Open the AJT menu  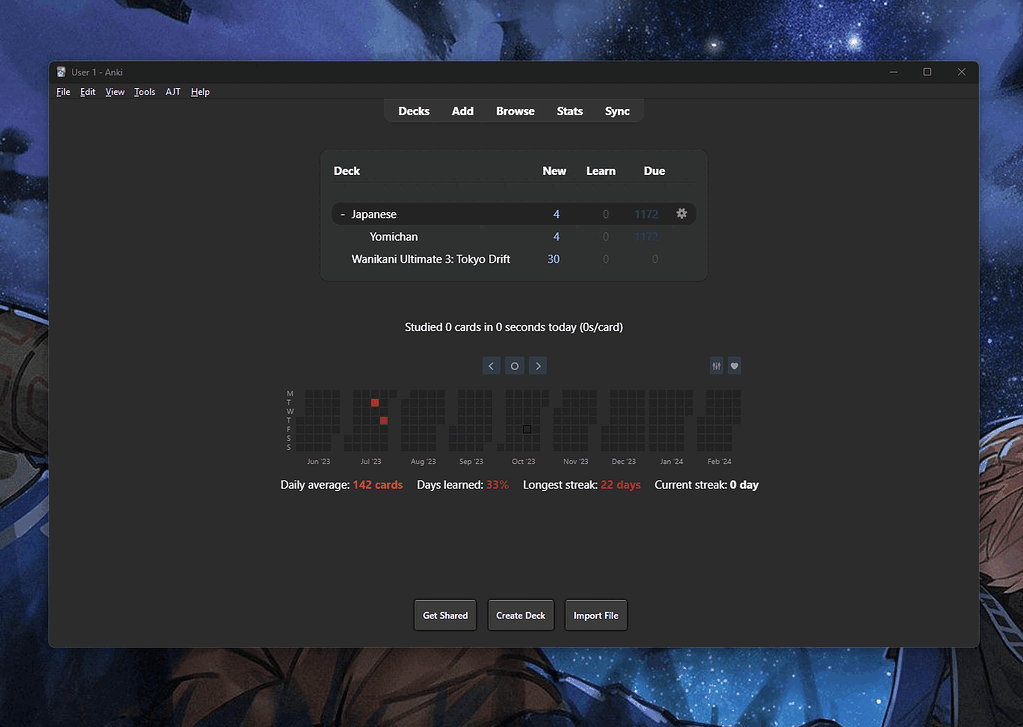click(x=172, y=91)
